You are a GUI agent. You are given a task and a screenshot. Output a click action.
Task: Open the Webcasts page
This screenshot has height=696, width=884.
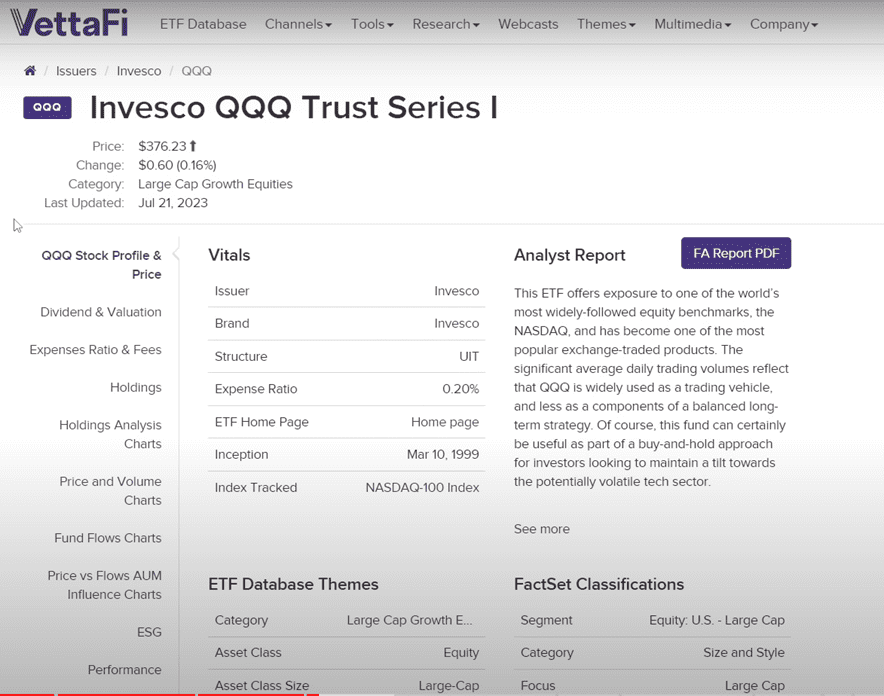(528, 24)
